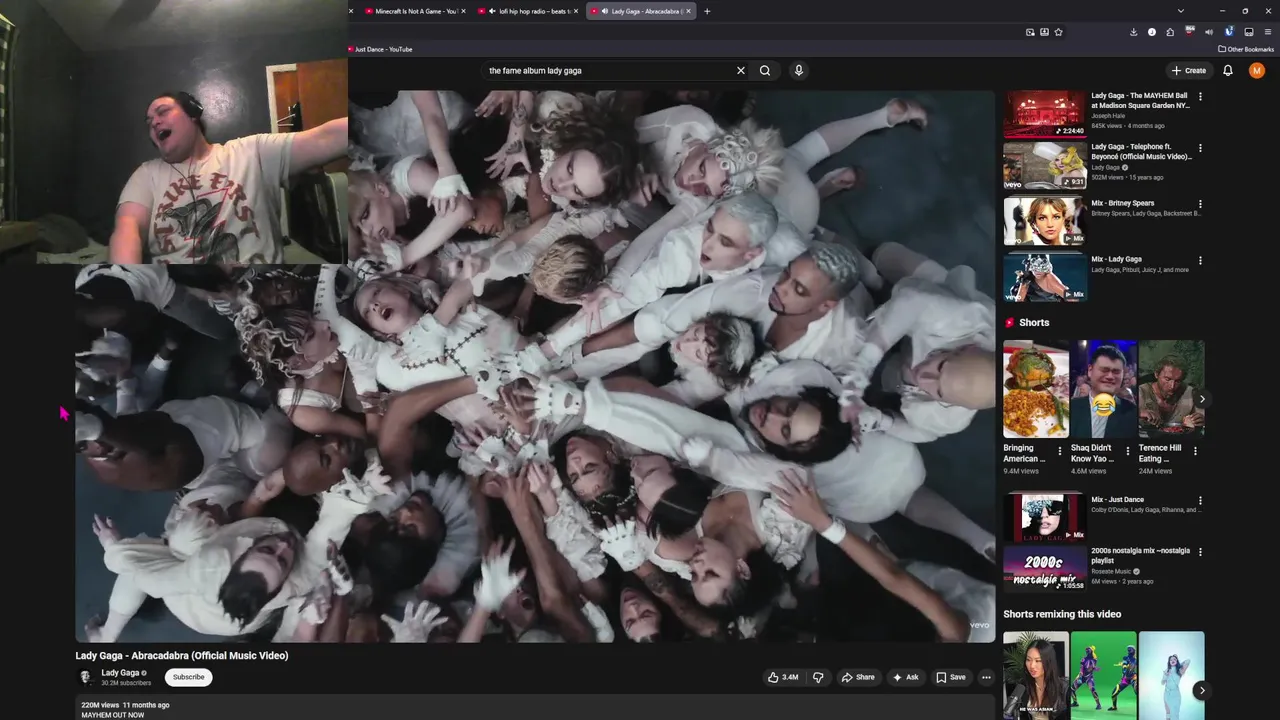Viewport: 1280px width, 720px height.
Task: Open the browser extensions puzzle icon
Action: click(x=1170, y=32)
